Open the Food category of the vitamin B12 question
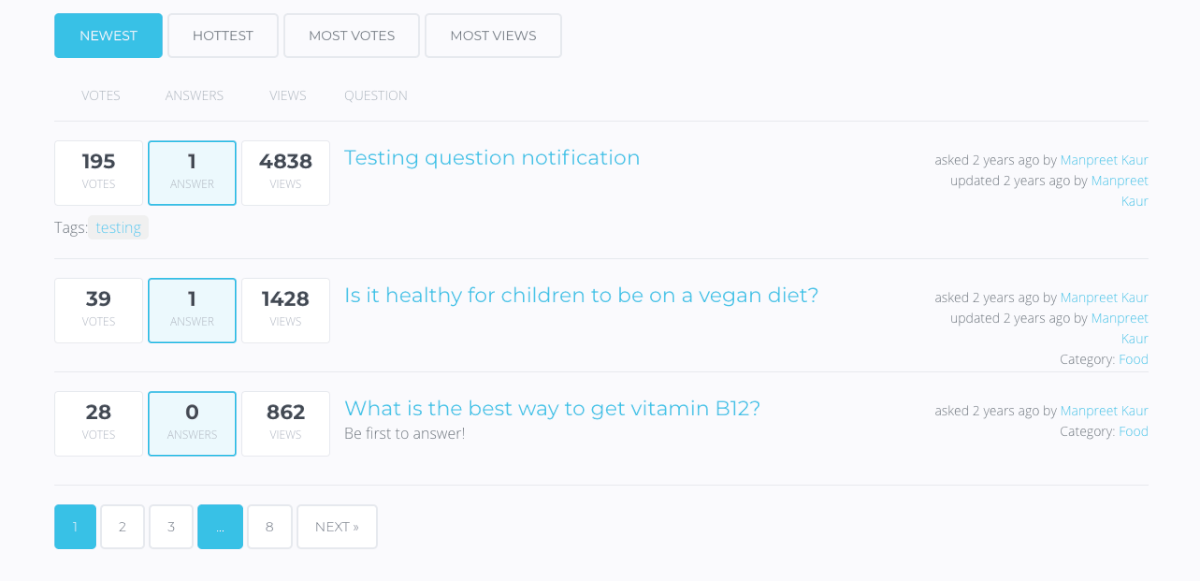Image resolution: width=1200 pixels, height=581 pixels. click(1133, 431)
